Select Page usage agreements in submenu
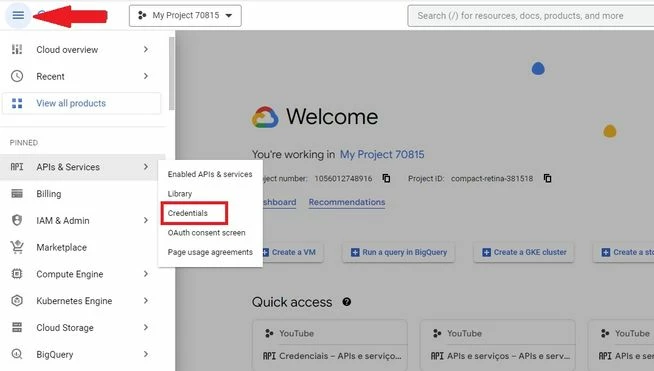654x371 pixels. tap(210, 252)
